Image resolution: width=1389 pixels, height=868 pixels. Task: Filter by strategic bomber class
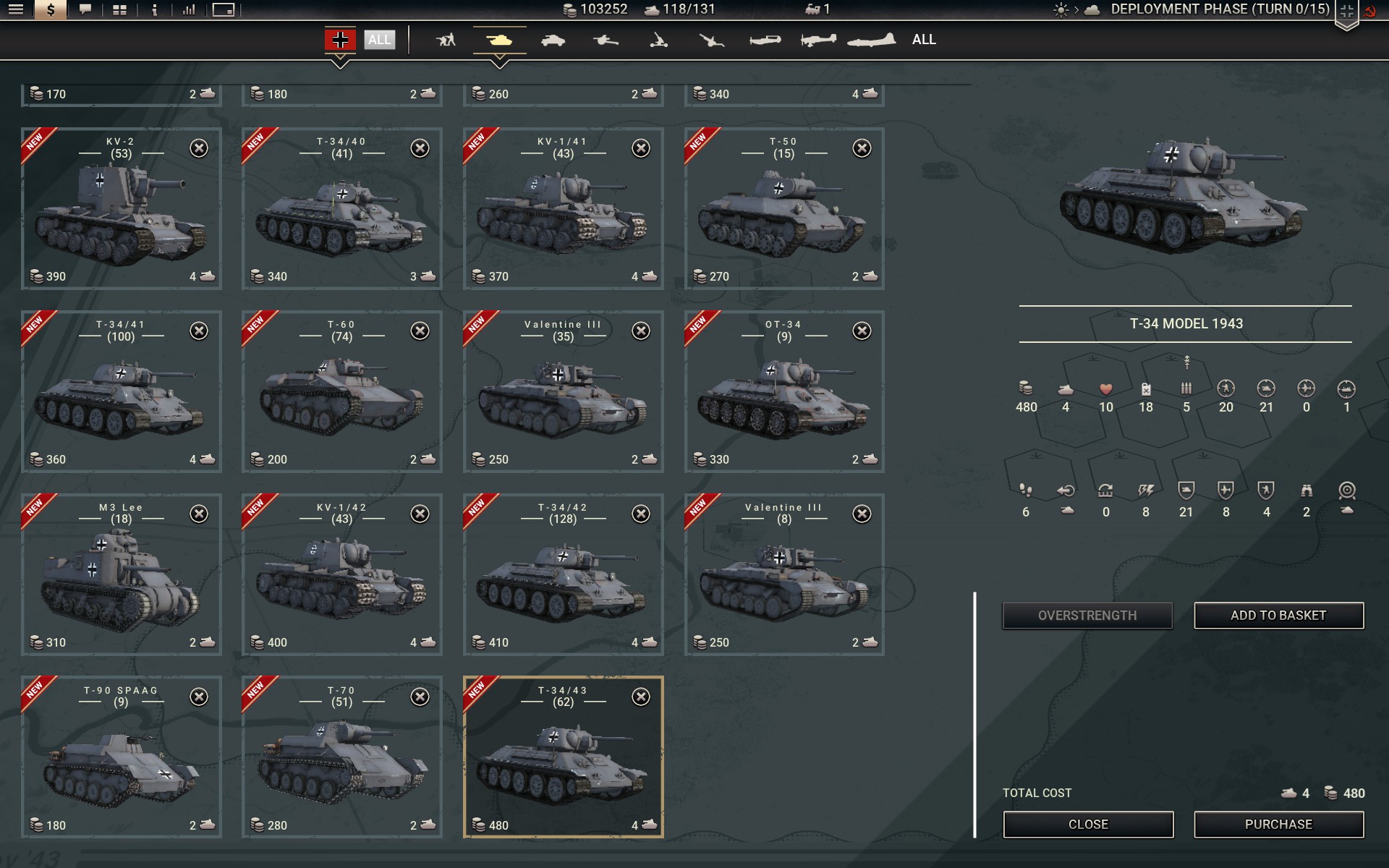[x=871, y=40]
